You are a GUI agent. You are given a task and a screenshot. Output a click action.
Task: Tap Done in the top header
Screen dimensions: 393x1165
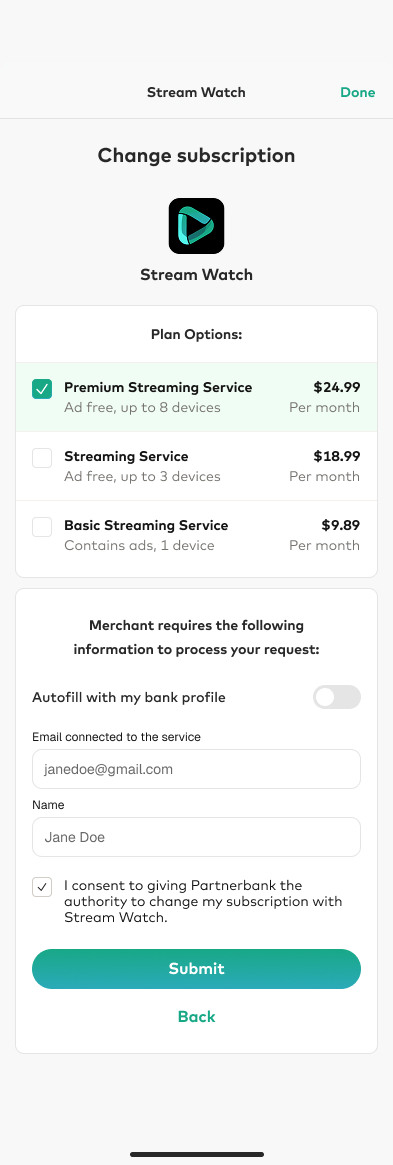pyautogui.click(x=357, y=92)
